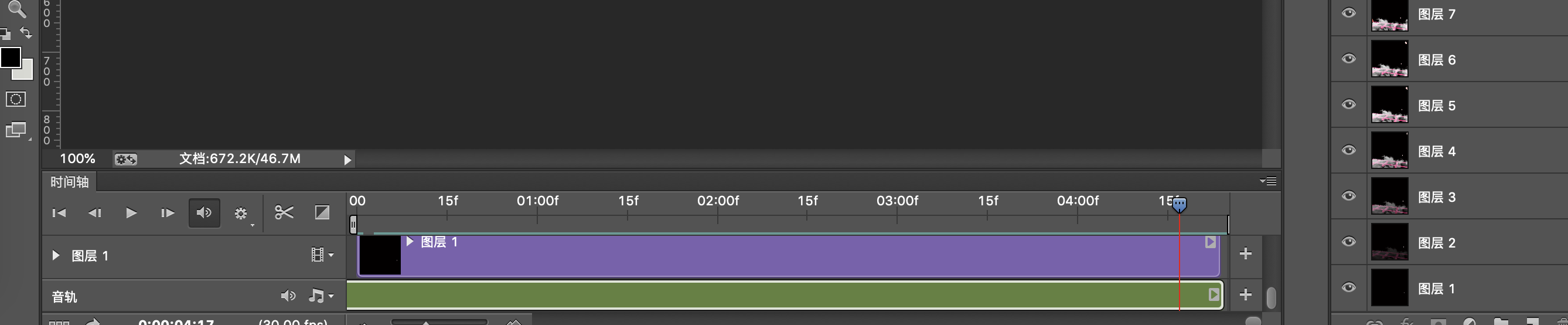Open the timeline panel flyout menu
Image resolution: width=1568 pixels, height=325 pixels.
[1269, 181]
